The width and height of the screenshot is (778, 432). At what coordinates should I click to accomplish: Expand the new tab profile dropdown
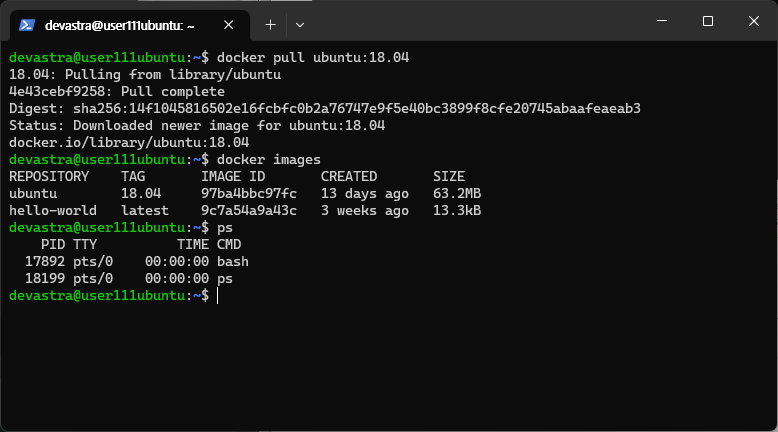(300, 25)
